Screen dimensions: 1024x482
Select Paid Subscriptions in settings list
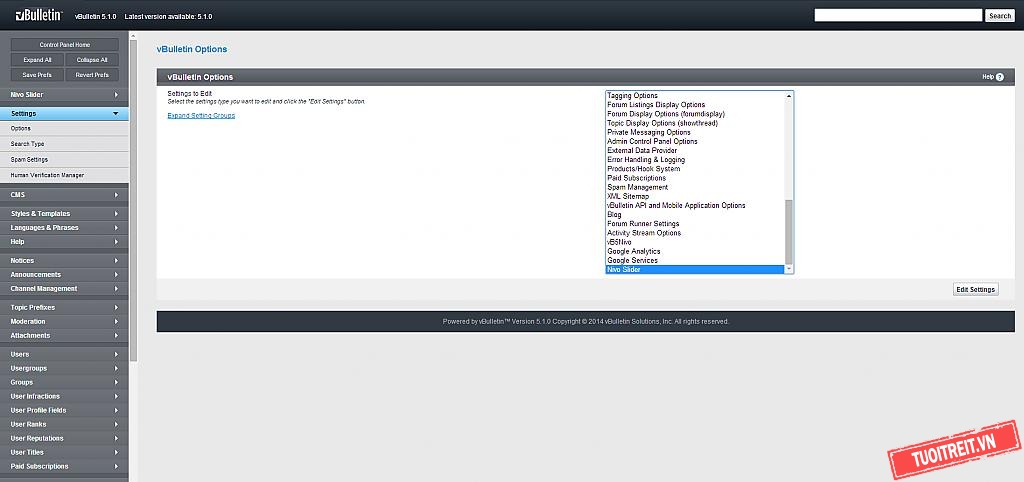pos(636,178)
